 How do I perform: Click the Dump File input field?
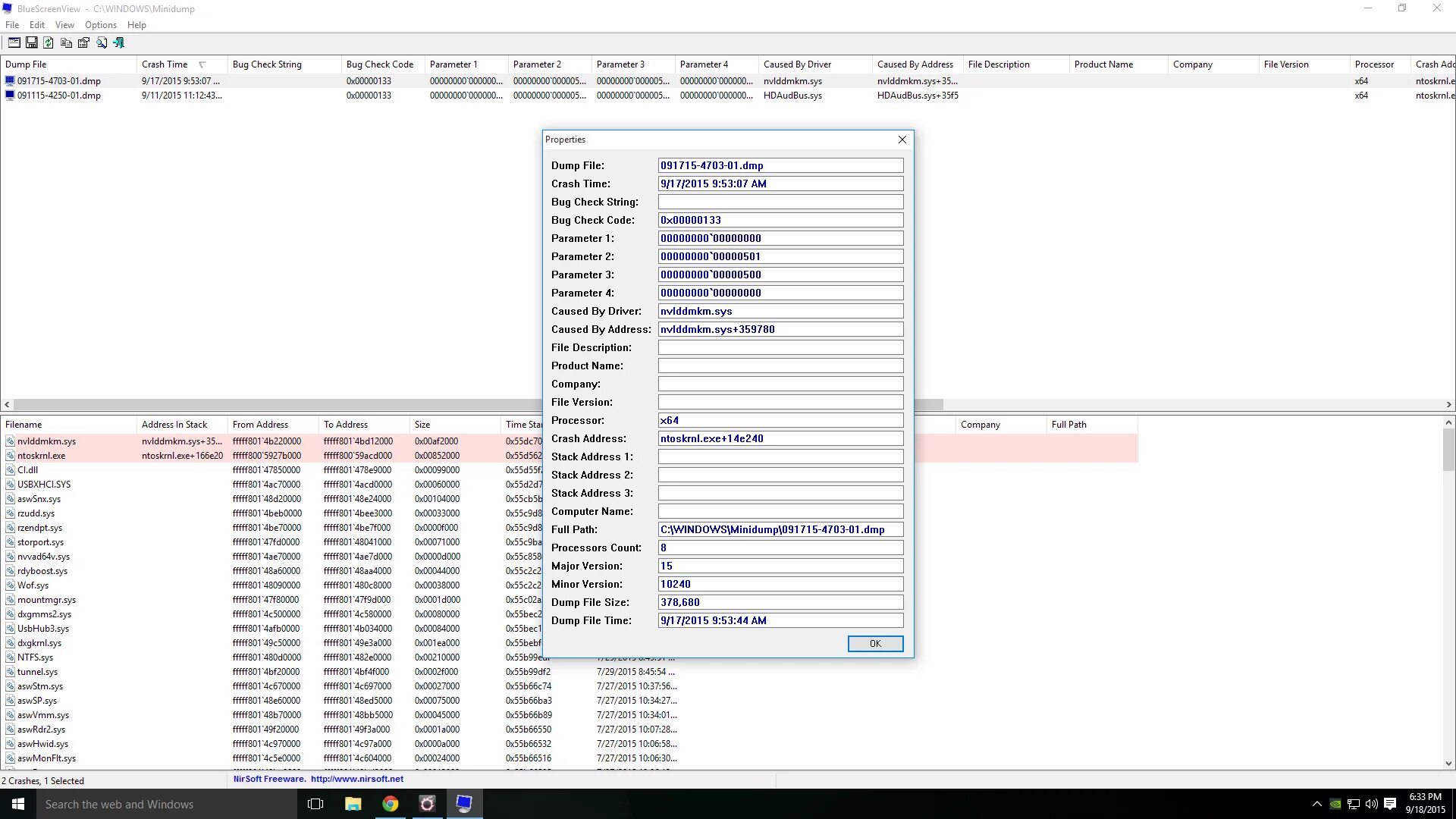point(781,165)
